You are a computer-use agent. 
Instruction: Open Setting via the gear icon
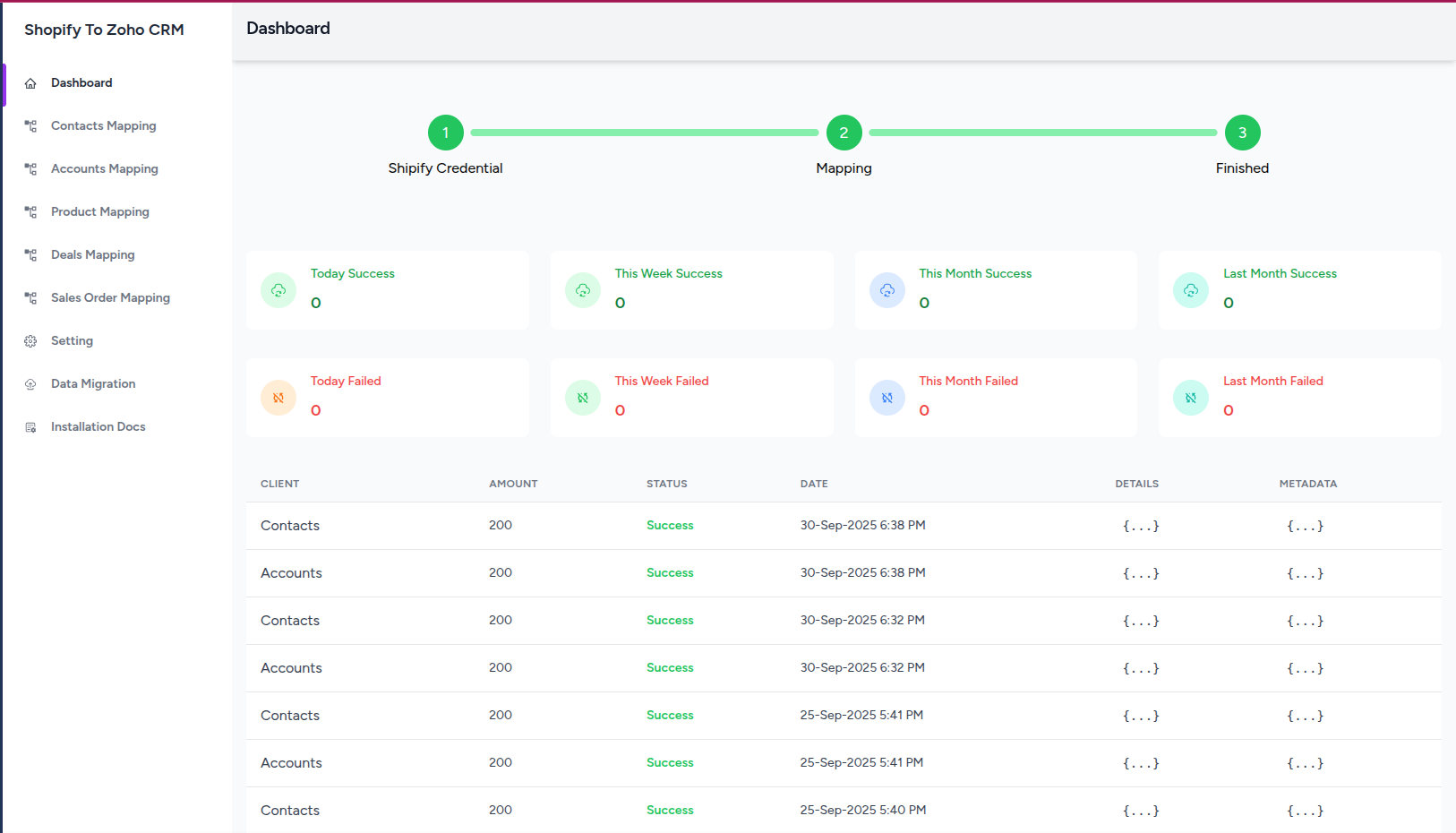30,340
